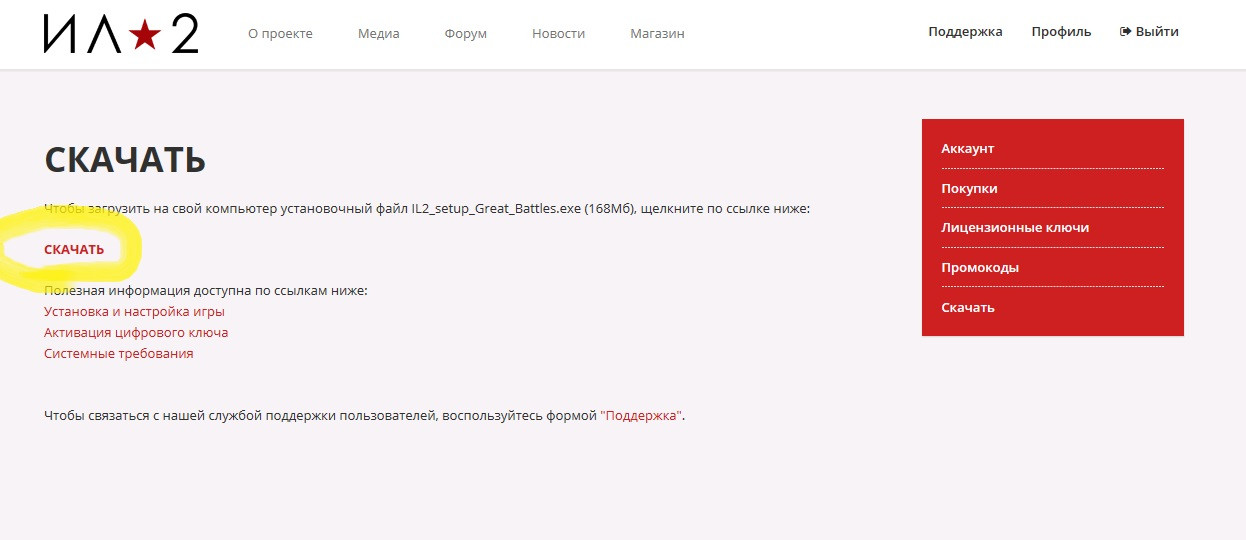Open Системные требования link
Image resolution: width=1246 pixels, height=540 pixels.
coord(119,353)
